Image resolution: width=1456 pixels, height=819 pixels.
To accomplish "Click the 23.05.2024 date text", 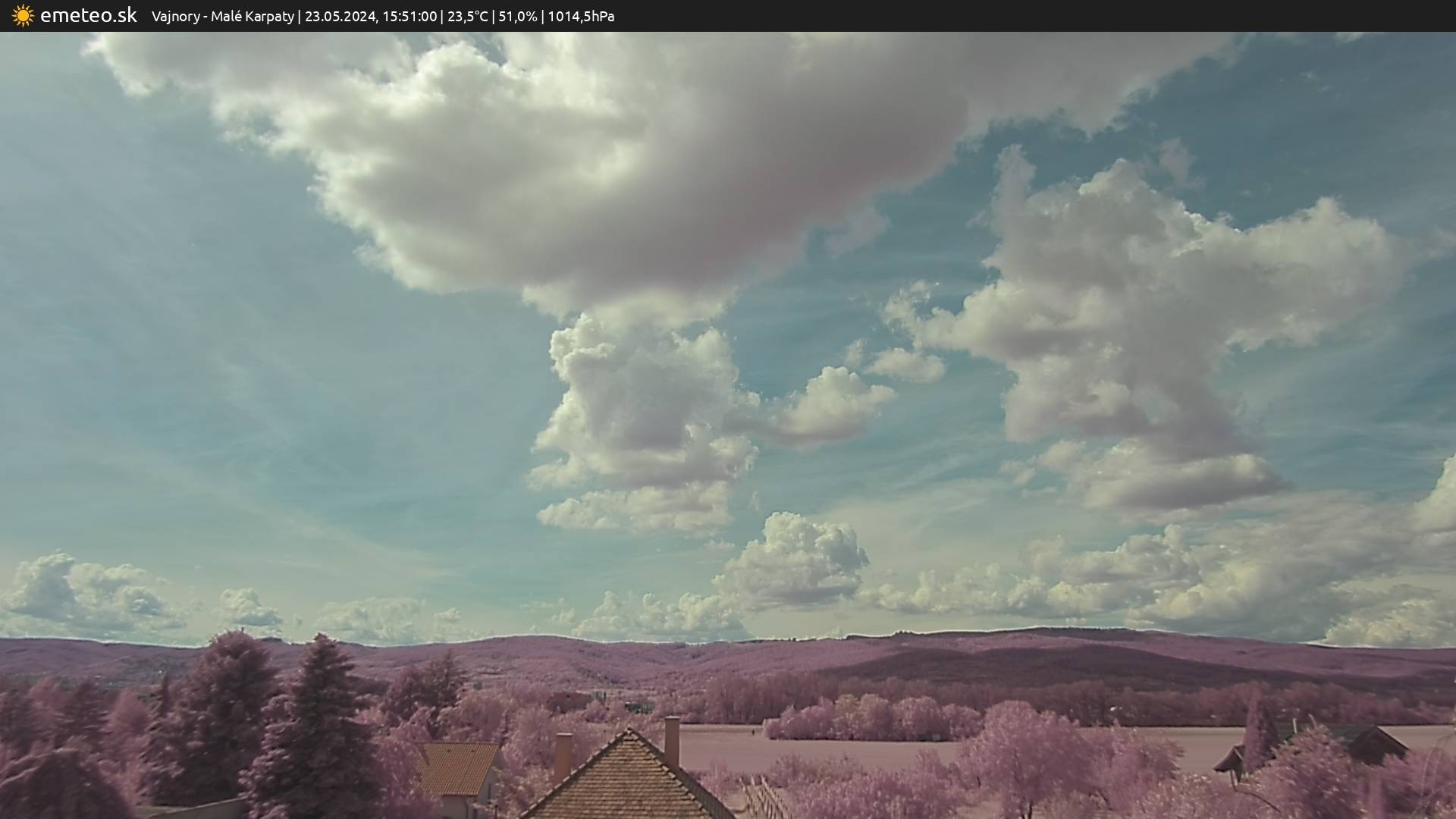I will (339, 17).
